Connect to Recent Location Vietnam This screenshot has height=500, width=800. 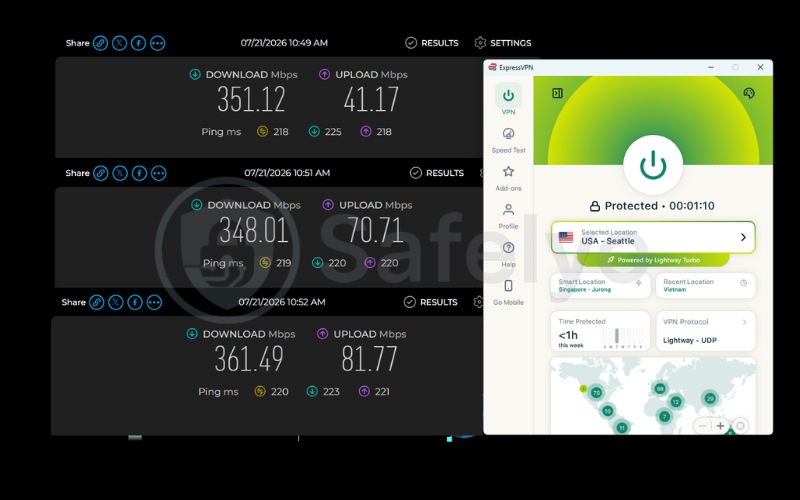click(706, 285)
